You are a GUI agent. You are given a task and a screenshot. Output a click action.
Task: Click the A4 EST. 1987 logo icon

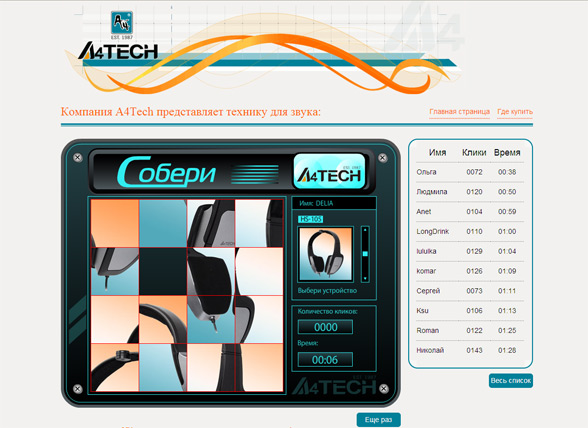click(122, 25)
